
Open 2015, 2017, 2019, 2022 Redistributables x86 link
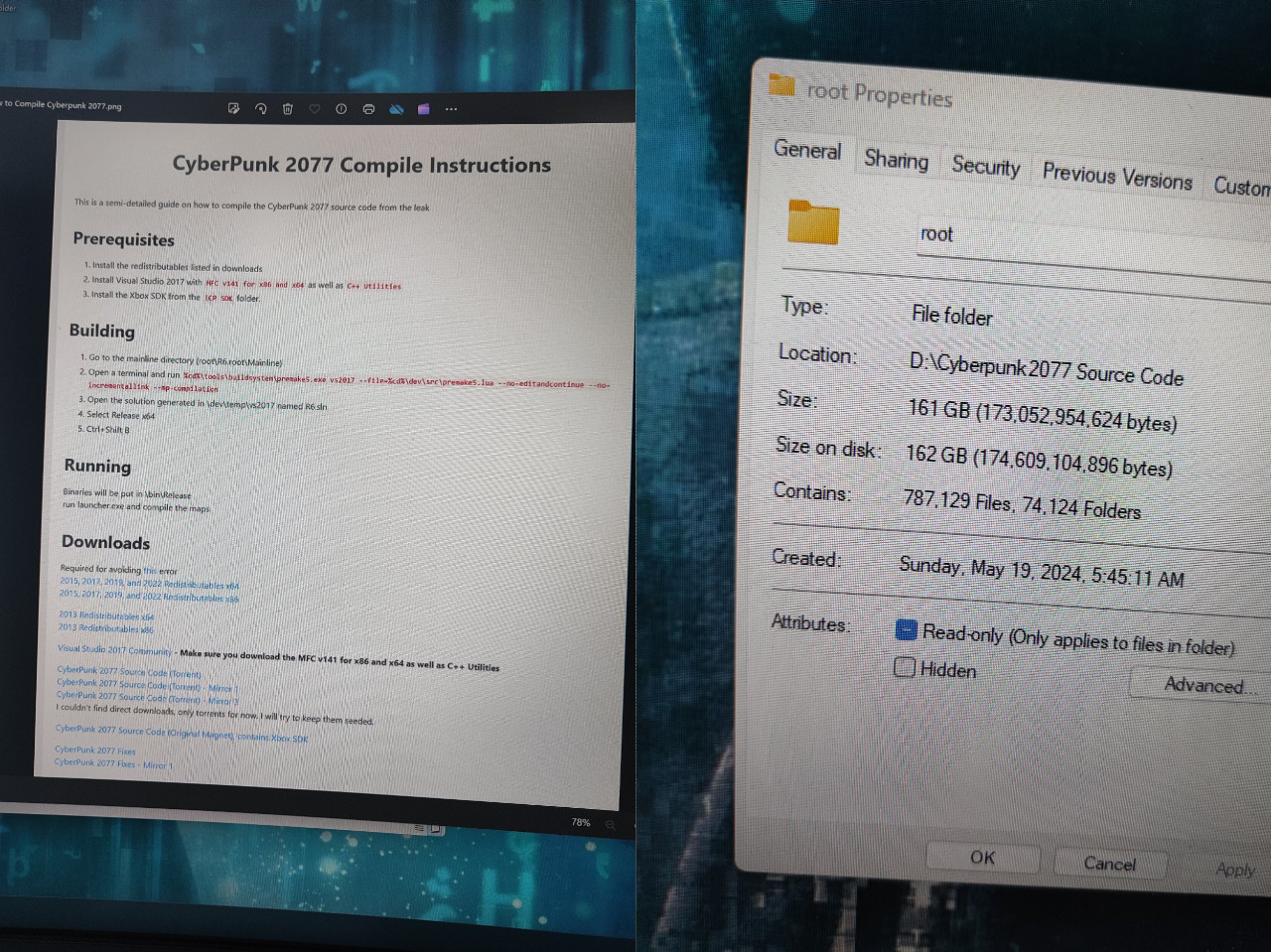tap(149, 596)
